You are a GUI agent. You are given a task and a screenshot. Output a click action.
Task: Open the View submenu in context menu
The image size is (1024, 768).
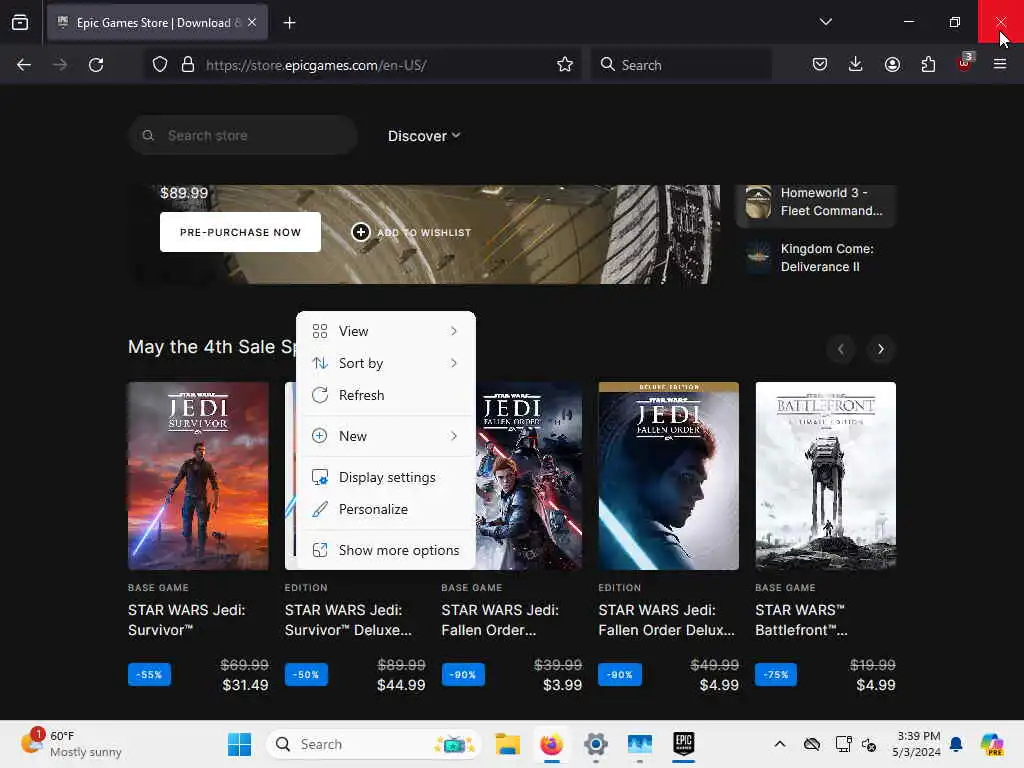(385, 331)
